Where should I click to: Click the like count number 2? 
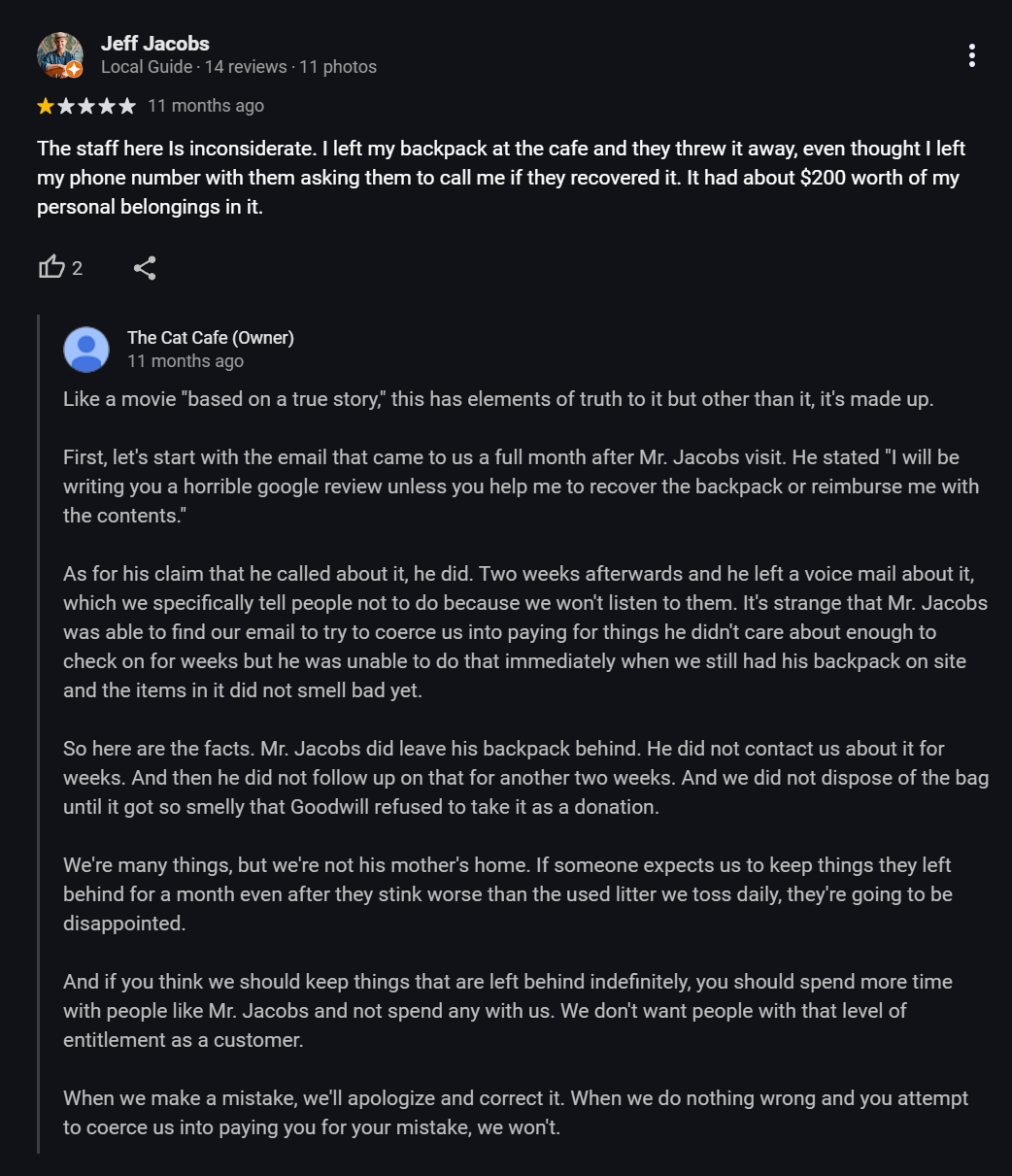(78, 268)
